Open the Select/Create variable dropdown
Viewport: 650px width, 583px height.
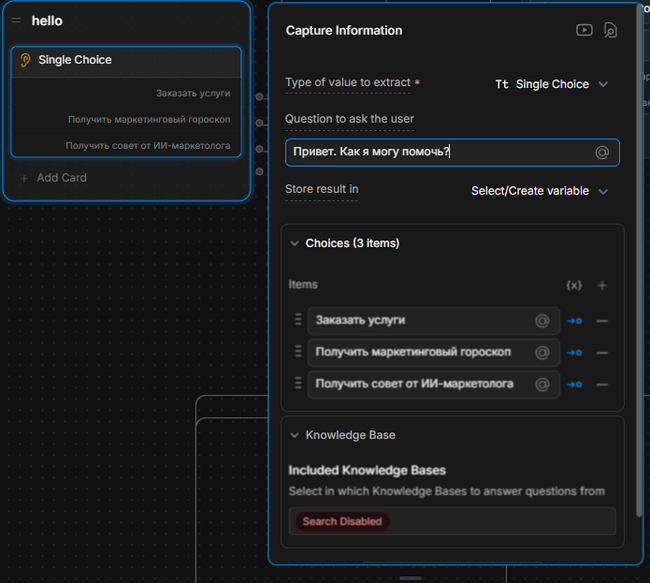pos(540,191)
